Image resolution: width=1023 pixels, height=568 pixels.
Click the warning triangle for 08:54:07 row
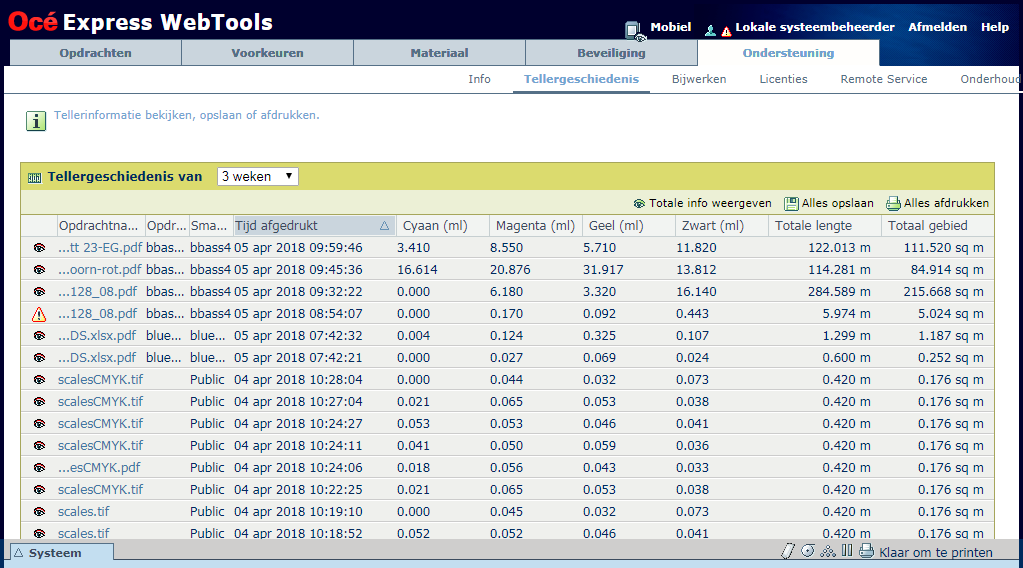(x=39, y=314)
